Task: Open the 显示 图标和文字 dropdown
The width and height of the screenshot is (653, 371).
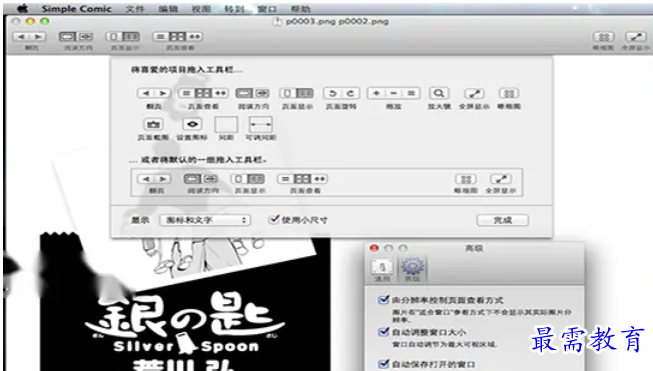Action: tap(204, 220)
